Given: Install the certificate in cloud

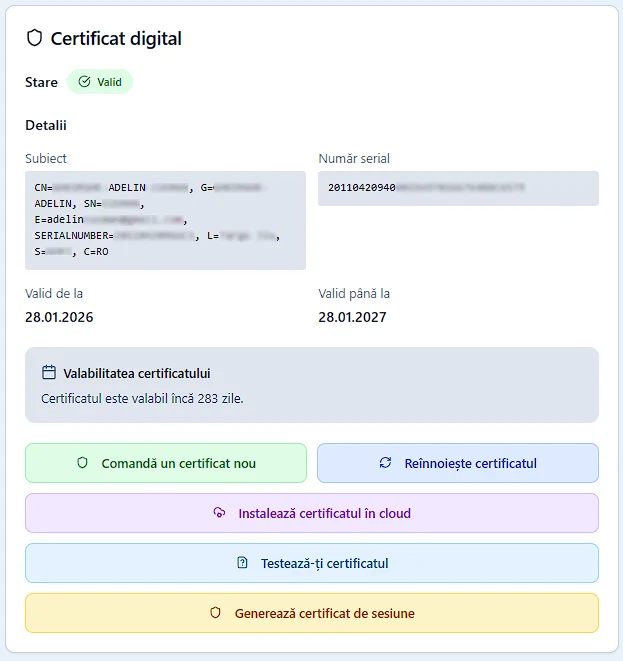Looking at the screenshot, I should [x=312, y=513].
